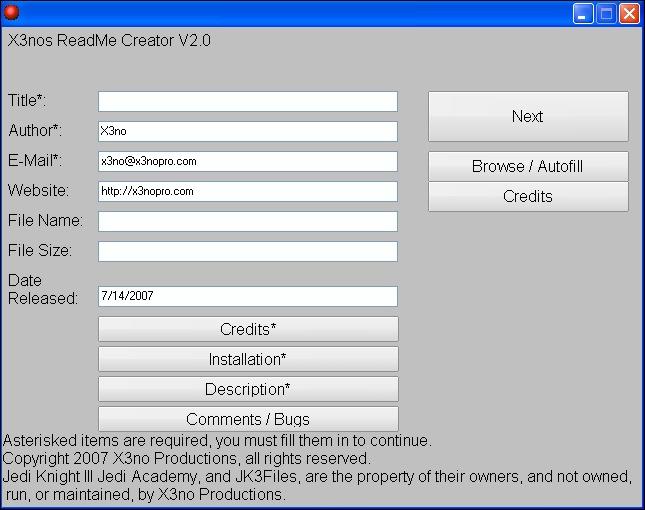Screen dimensions: 645x510
Task: Focus the empty File Name field
Action: tap(248, 221)
